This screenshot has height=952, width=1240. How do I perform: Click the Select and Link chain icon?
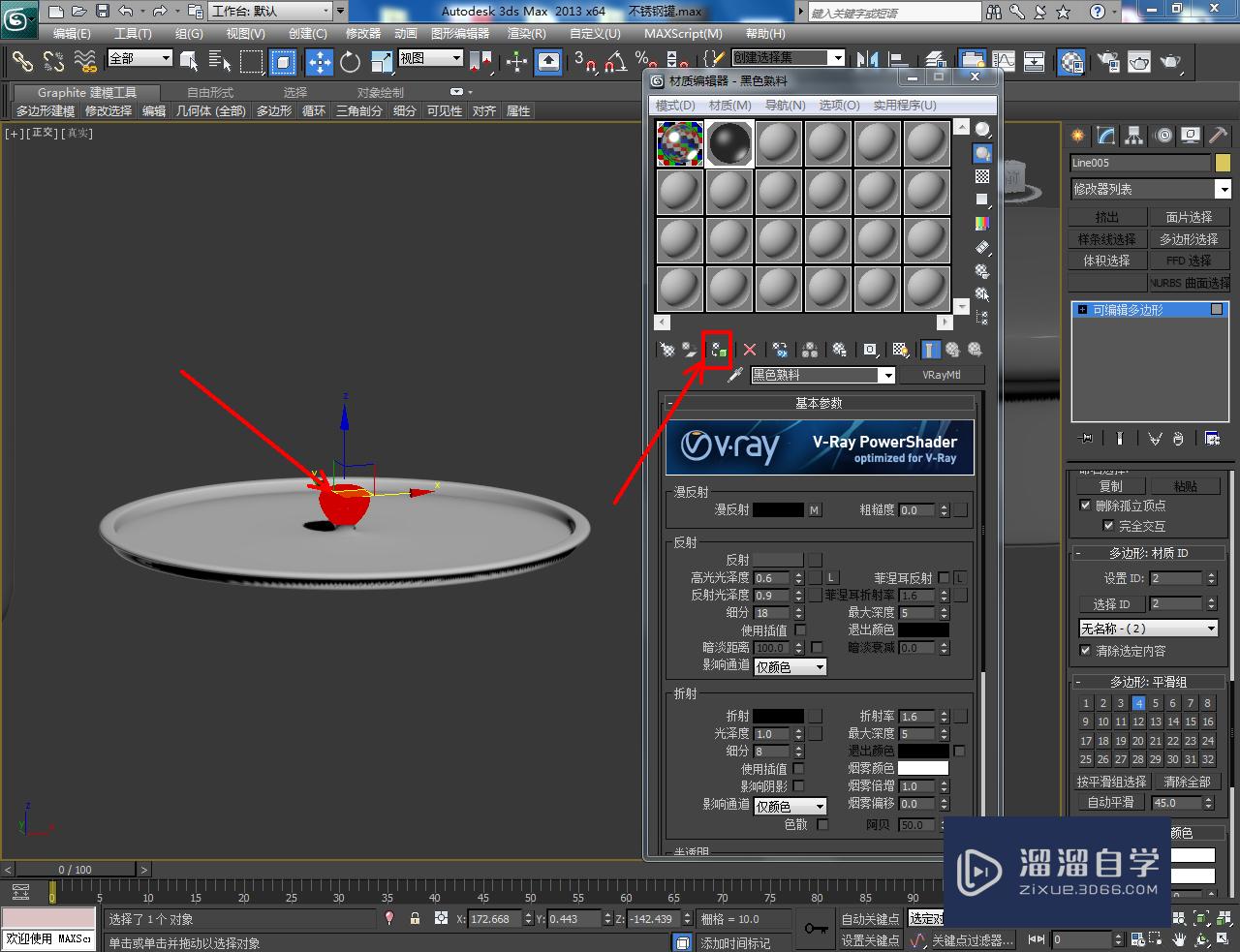coord(22,61)
